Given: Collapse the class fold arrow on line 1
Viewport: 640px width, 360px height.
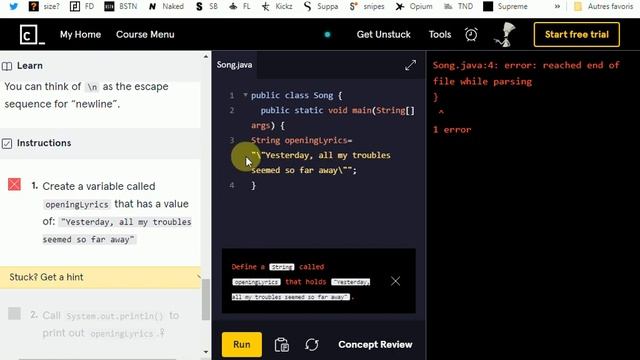Looking at the screenshot, I should 245,95.
